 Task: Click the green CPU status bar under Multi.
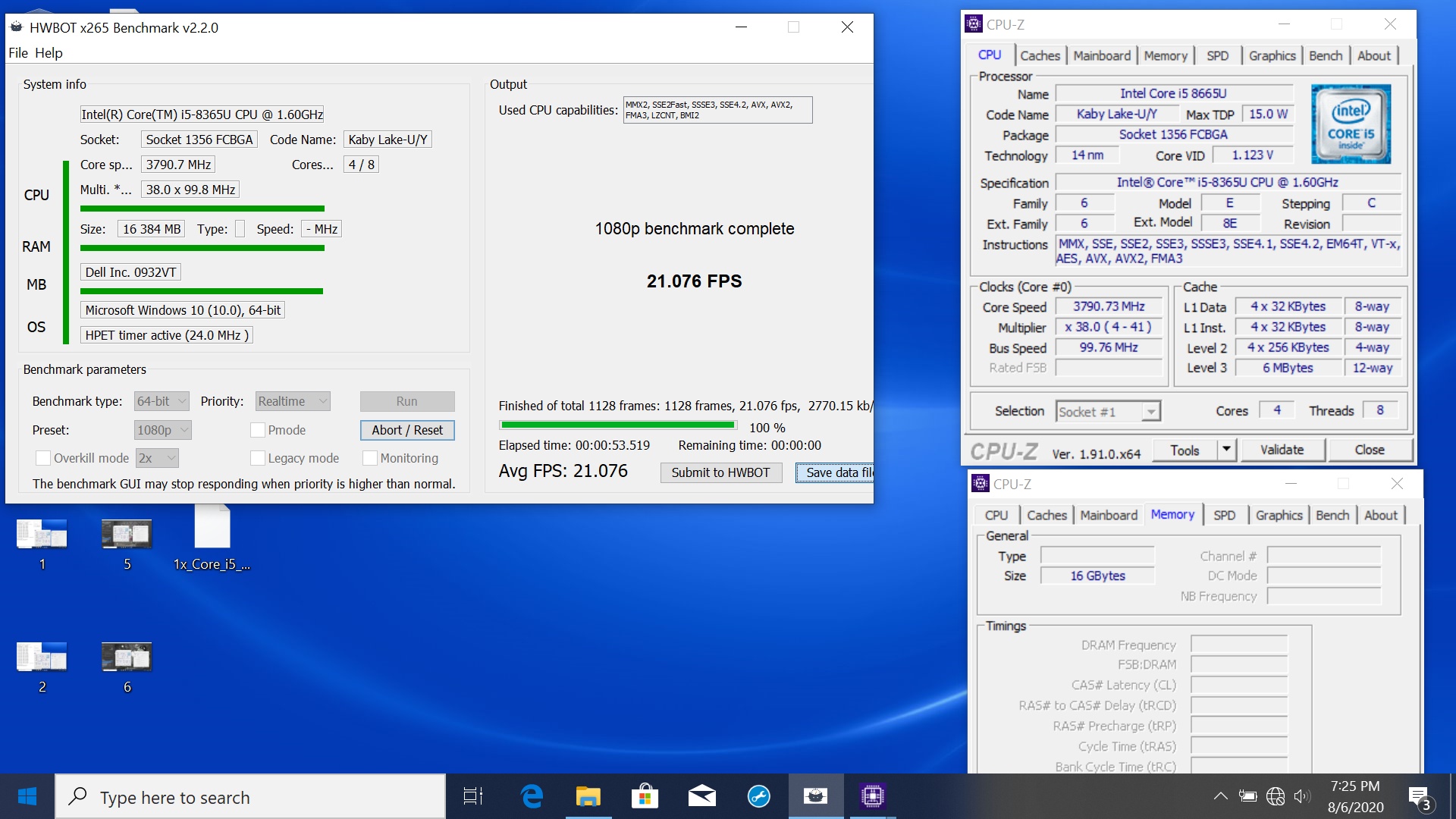coord(202,209)
